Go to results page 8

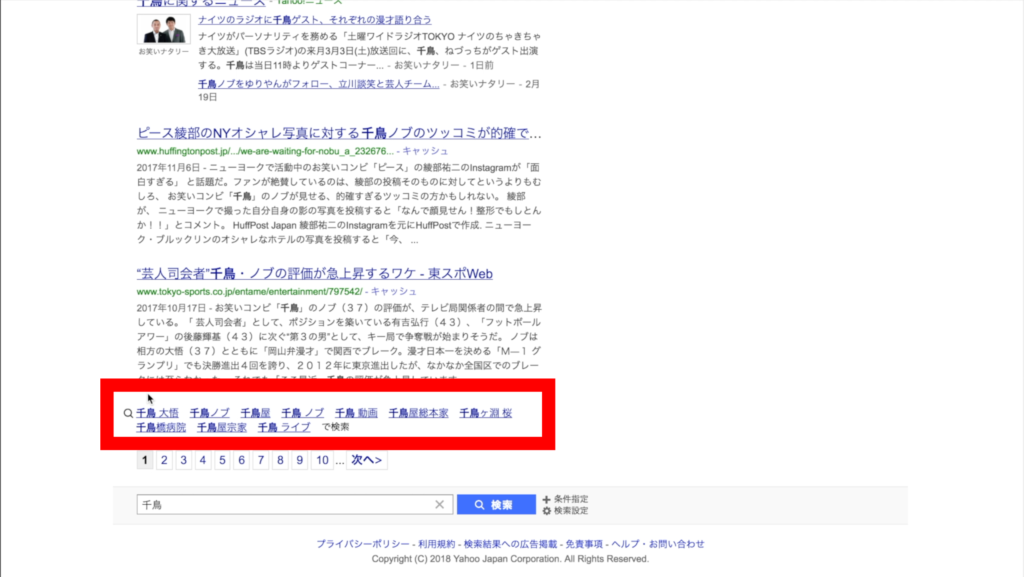[x=280, y=460]
